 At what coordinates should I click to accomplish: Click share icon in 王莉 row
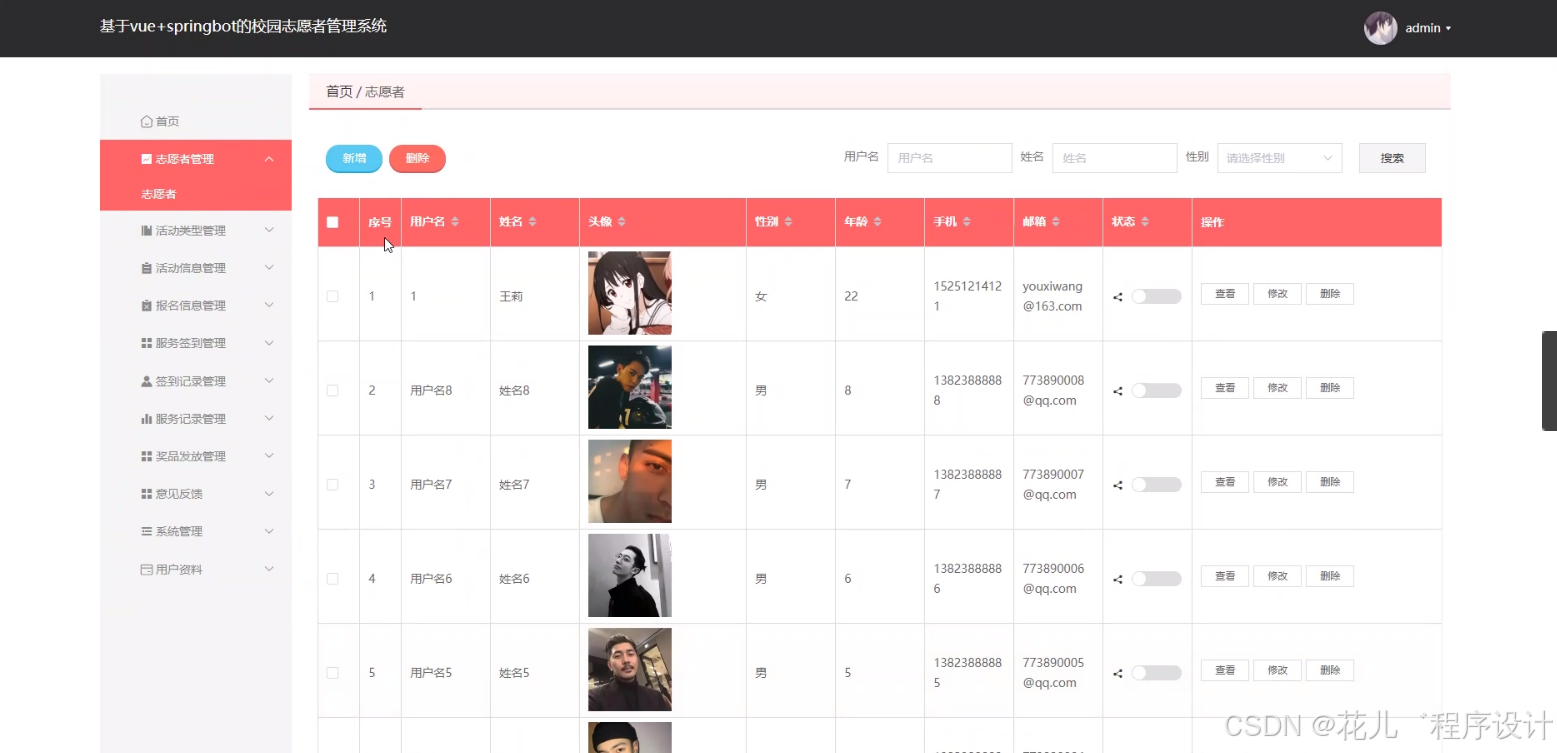pyautogui.click(x=1118, y=297)
